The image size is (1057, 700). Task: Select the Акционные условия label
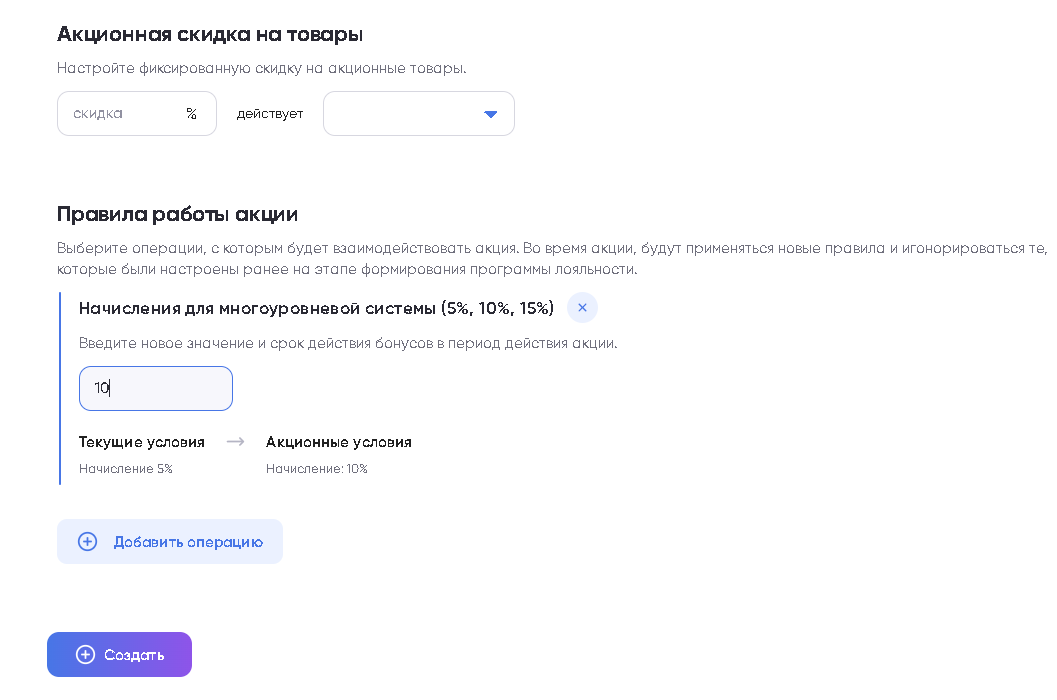[x=339, y=442]
